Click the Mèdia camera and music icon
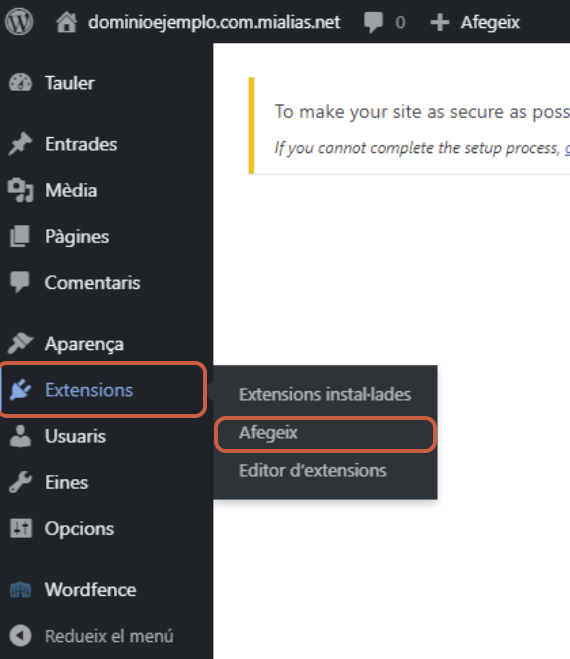 (20, 190)
